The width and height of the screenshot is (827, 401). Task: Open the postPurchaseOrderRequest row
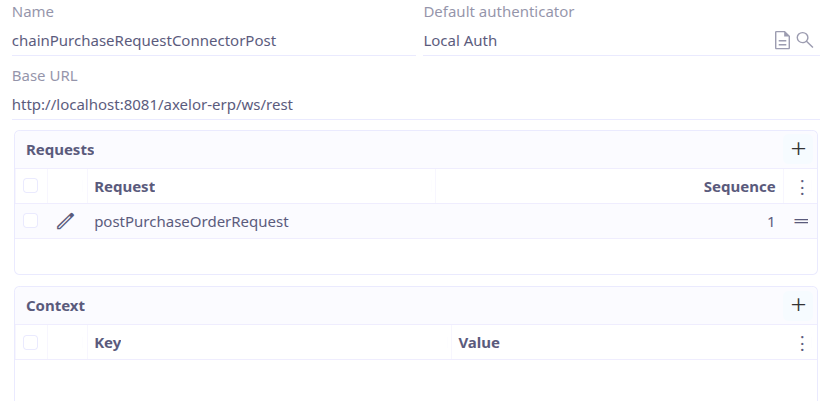point(191,222)
